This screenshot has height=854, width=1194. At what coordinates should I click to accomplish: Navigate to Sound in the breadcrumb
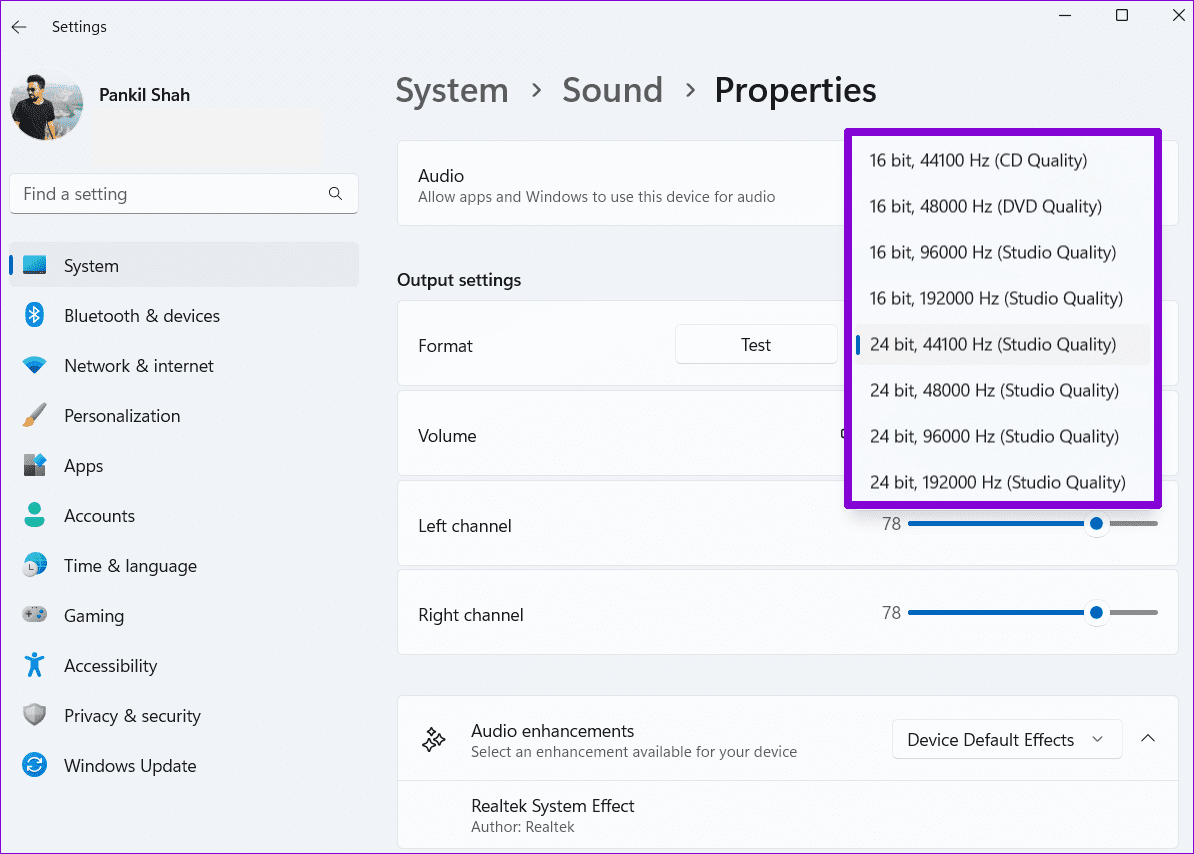click(612, 90)
